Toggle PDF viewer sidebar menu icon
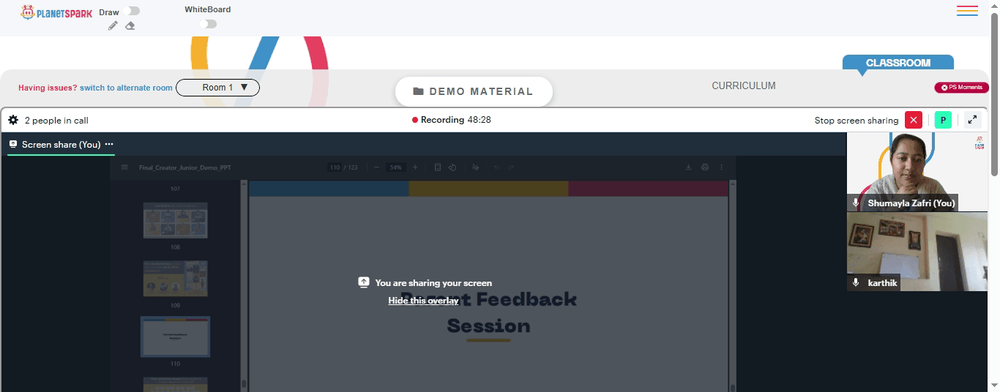1000x392 pixels. click(124, 167)
